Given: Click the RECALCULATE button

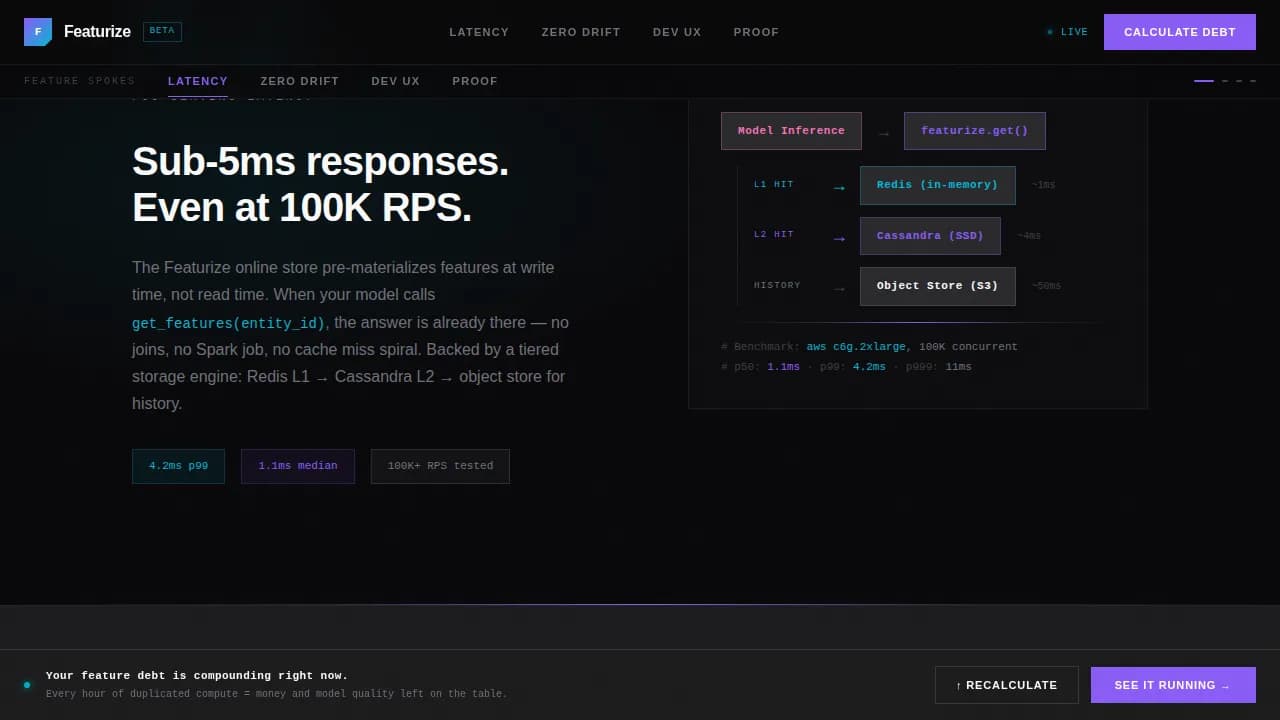Looking at the screenshot, I should tap(1007, 685).
